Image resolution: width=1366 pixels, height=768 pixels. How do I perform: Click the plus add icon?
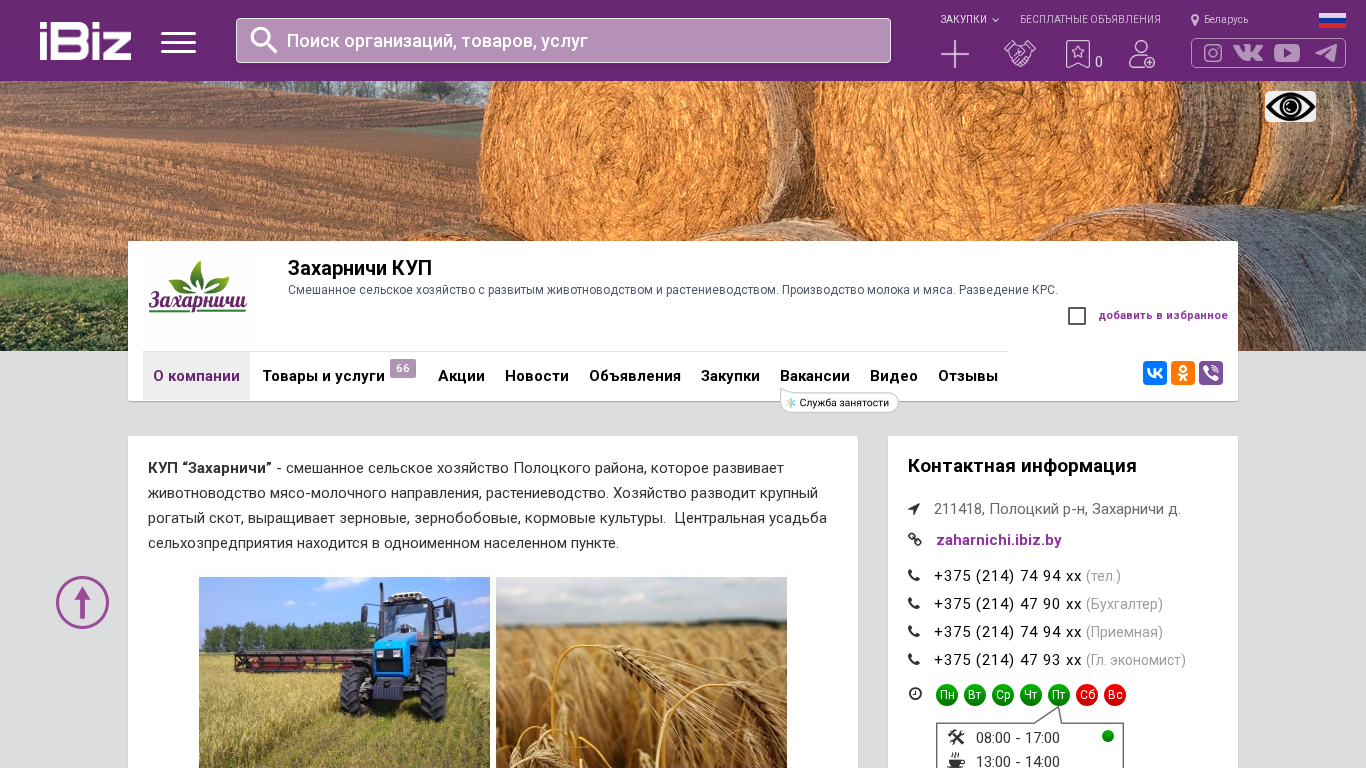click(x=955, y=54)
